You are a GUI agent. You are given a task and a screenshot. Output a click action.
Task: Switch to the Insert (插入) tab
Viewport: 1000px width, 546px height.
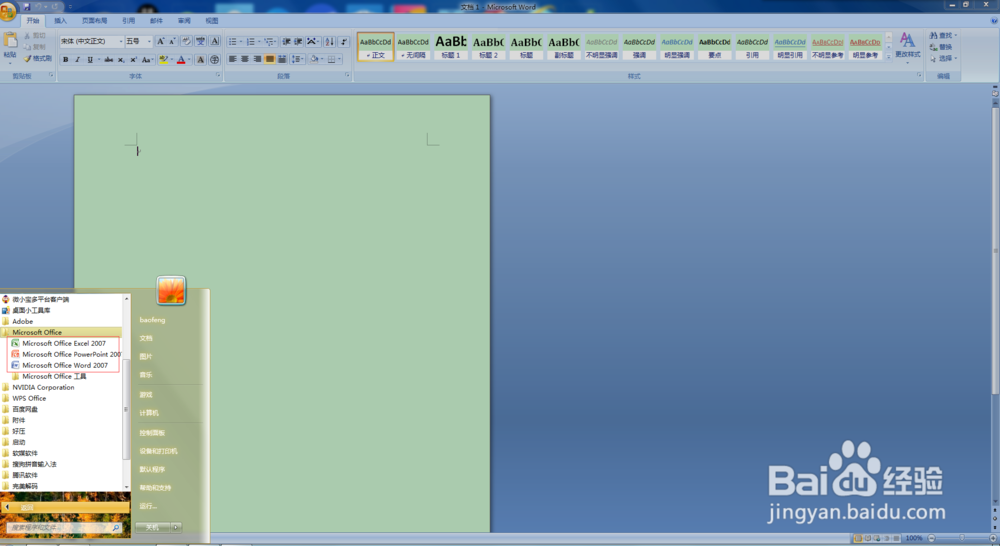click(61, 21)
